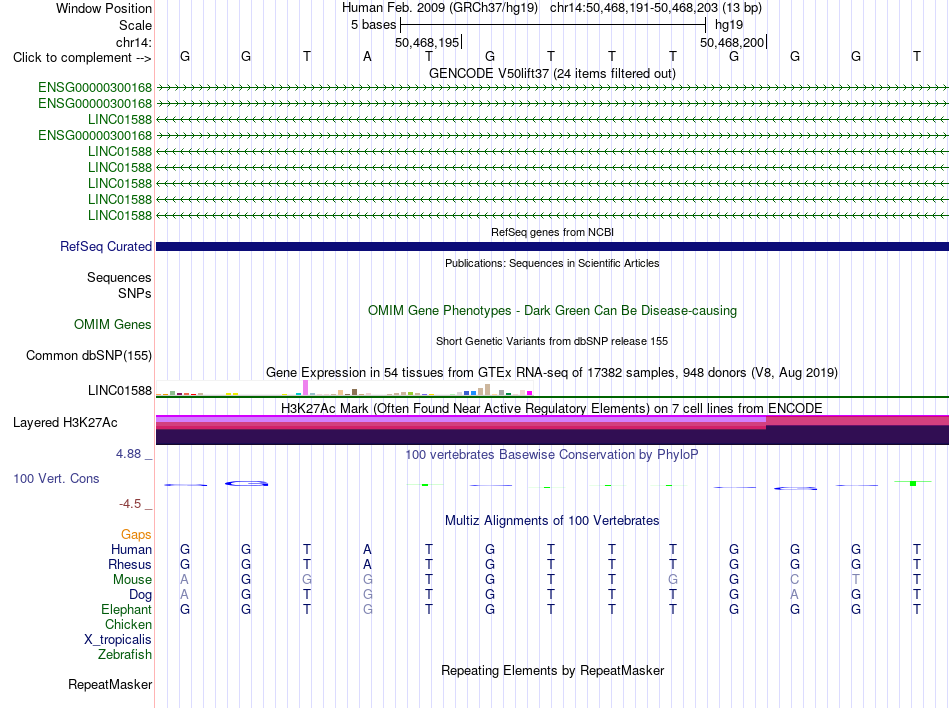Click the "X_tropicalis" species label
Image resolution: width=950 pixels, height=708 pixels.
pyautogui.click(x=118, y=640)
